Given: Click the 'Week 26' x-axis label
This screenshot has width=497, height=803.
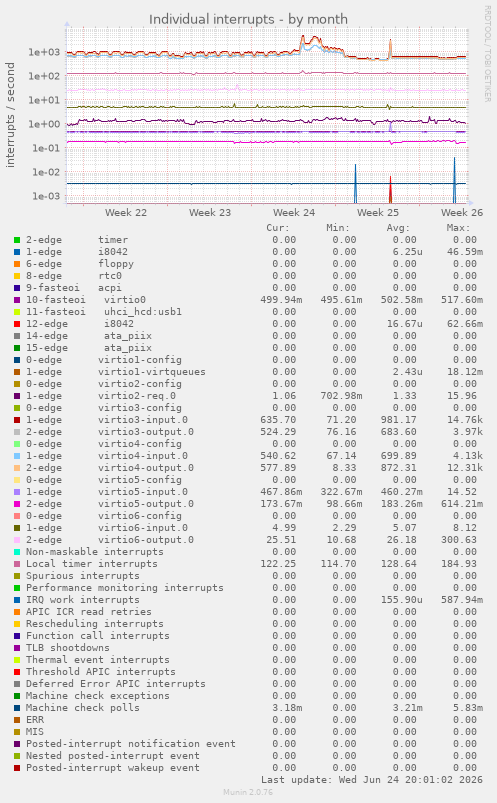Looking at the screenshot, I should (462, 213).
